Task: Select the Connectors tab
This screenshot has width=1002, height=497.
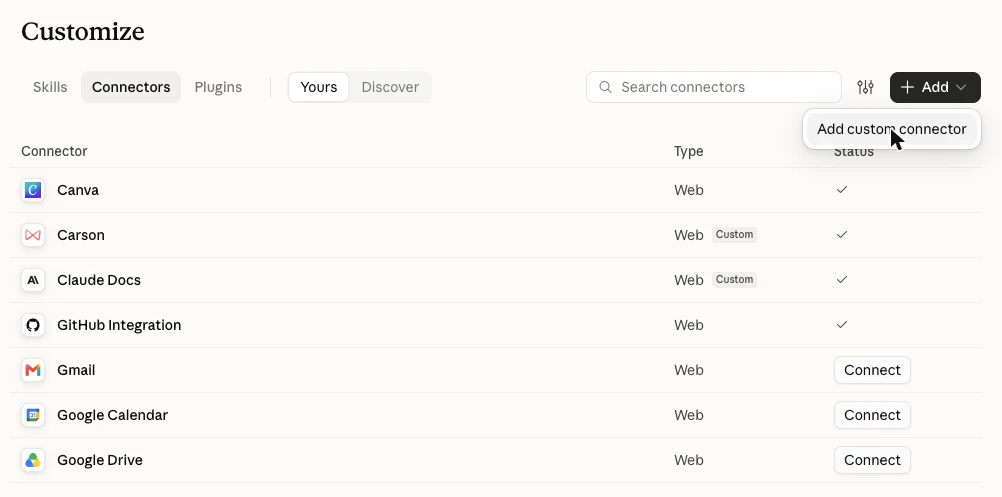Action: click(x=131, y=87)
